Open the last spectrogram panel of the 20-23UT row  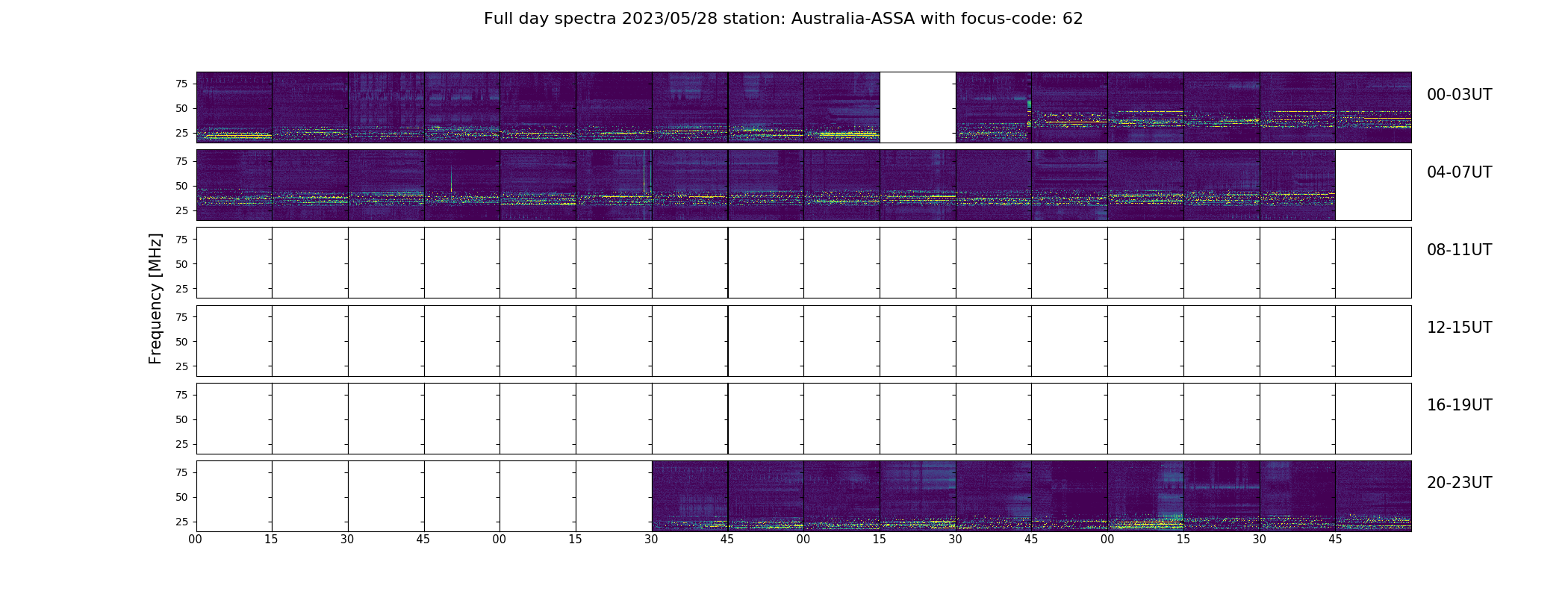1373,496
